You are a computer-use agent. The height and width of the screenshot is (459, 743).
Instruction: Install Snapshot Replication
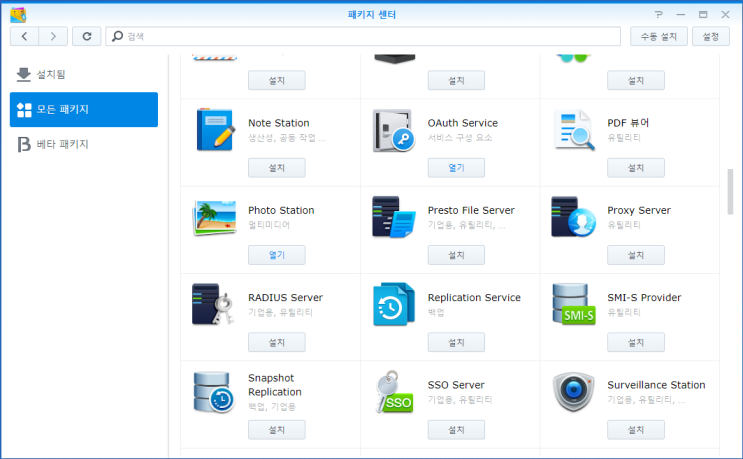click(x=277, y=430)
